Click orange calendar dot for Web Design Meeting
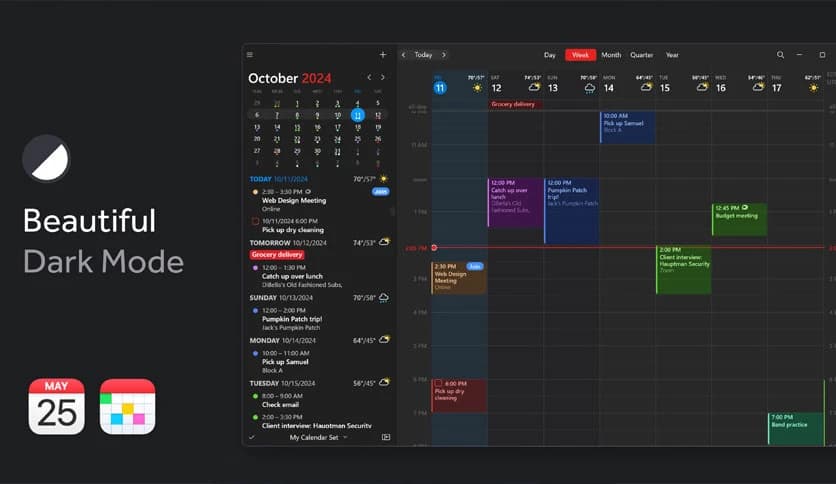 pyautogui.click(x=255, y=192)
